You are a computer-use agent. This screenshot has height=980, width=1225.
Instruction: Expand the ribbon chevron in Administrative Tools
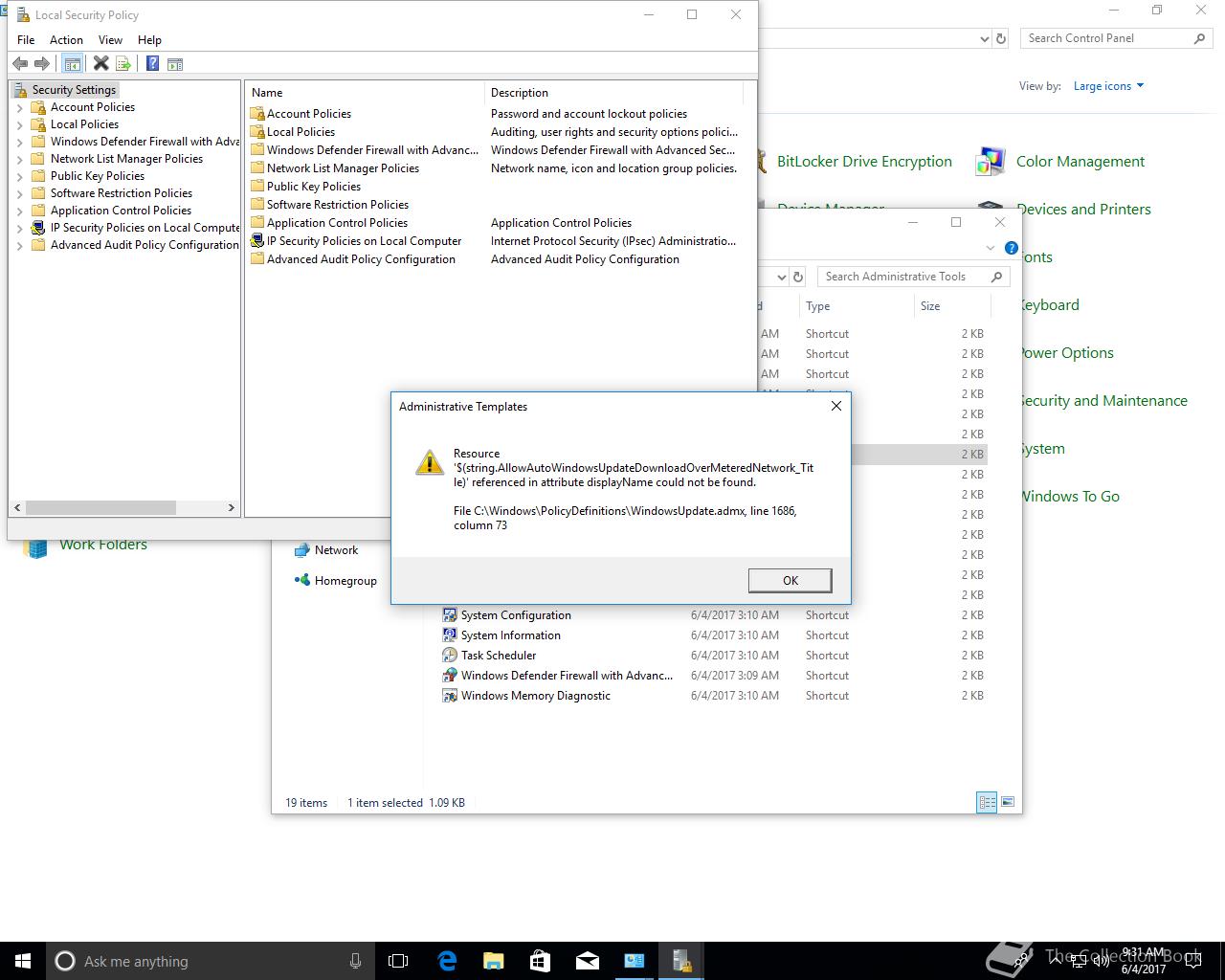pyautogui.click(x=991, y=248)
